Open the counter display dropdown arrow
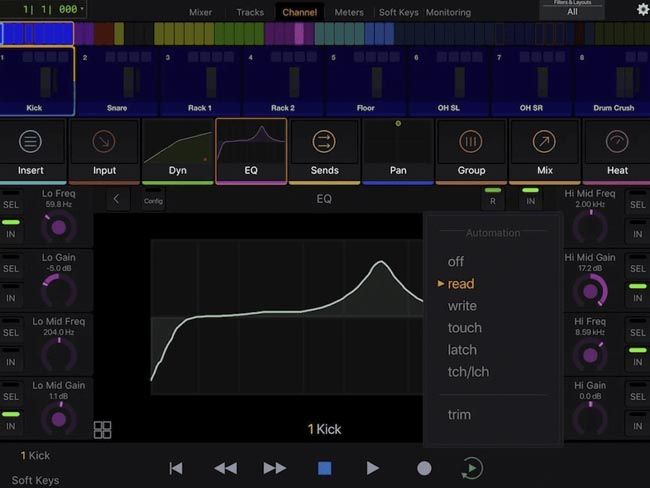This screenshot has height=488, width=650. pos(82,9)
